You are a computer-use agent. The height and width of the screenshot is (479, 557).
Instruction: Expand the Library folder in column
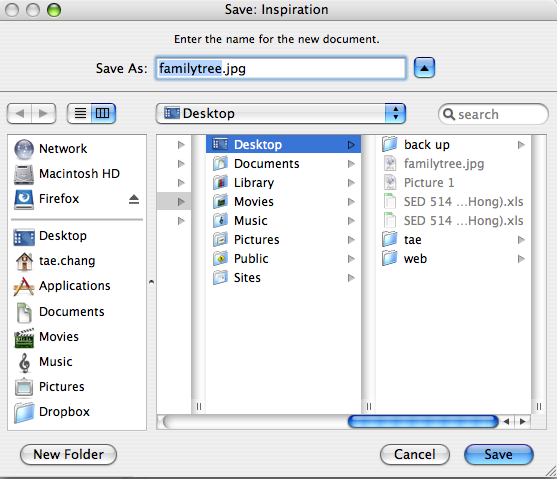pyautogui.click(x=351, y=183)
